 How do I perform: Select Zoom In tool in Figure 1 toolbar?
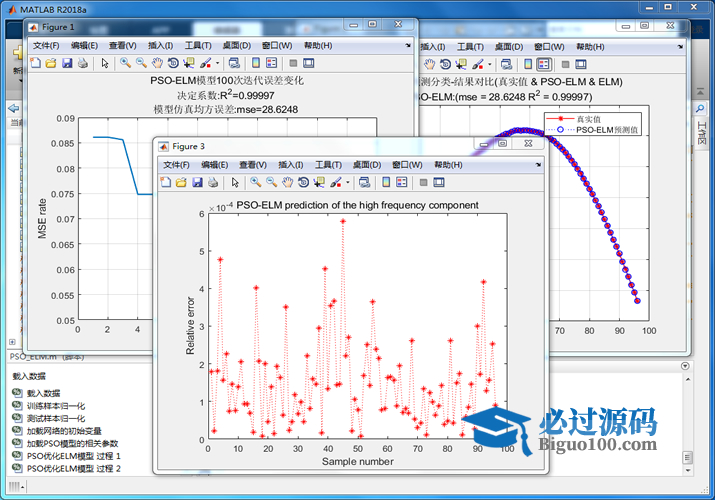[x=125, y=63]
